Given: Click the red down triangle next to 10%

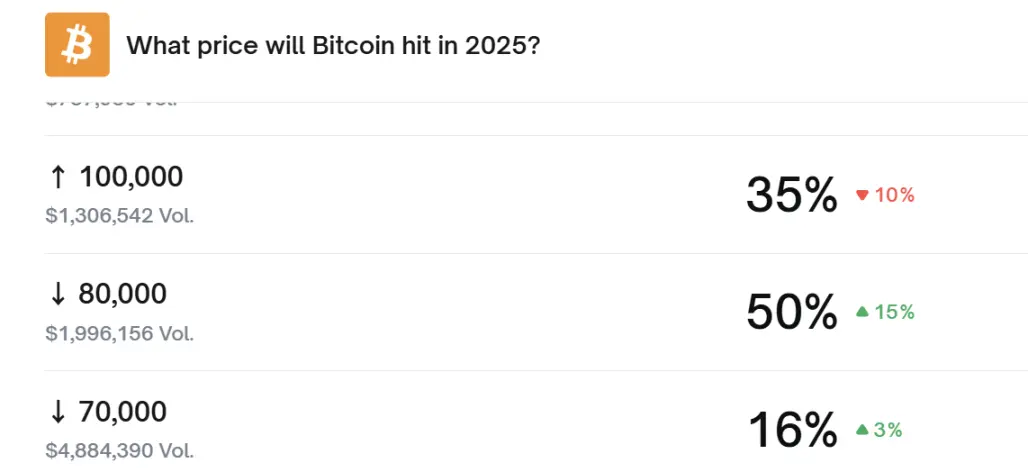Looking at the screenshot, I should 862,195.
